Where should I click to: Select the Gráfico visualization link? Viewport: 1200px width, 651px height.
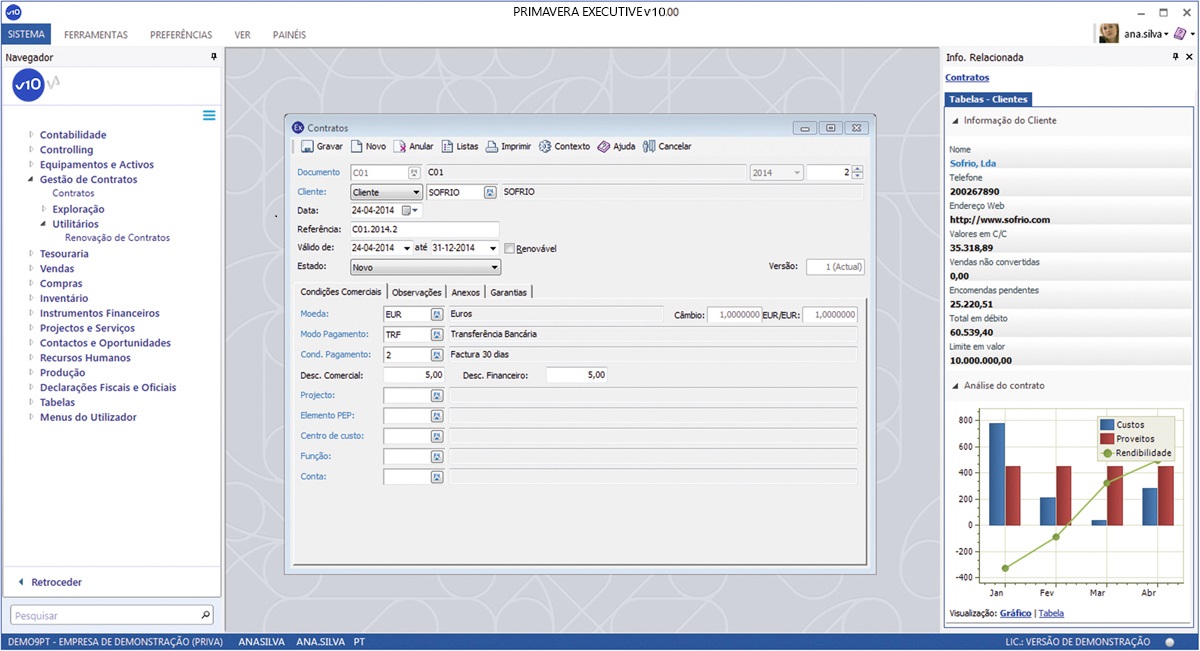(1016, 613)
